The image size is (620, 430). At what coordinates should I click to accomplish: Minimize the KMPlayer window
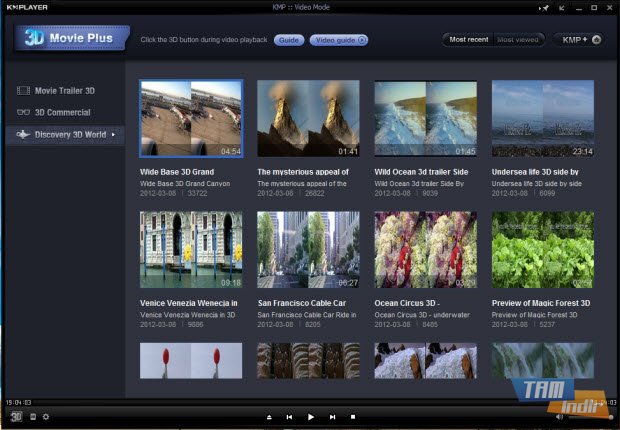click(579, 8)
